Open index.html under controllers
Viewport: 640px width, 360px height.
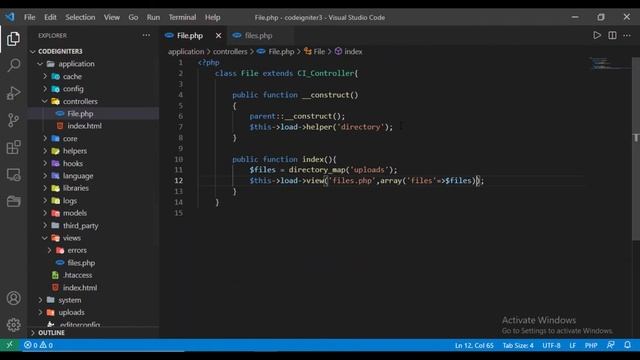click(x=93, y=126)
